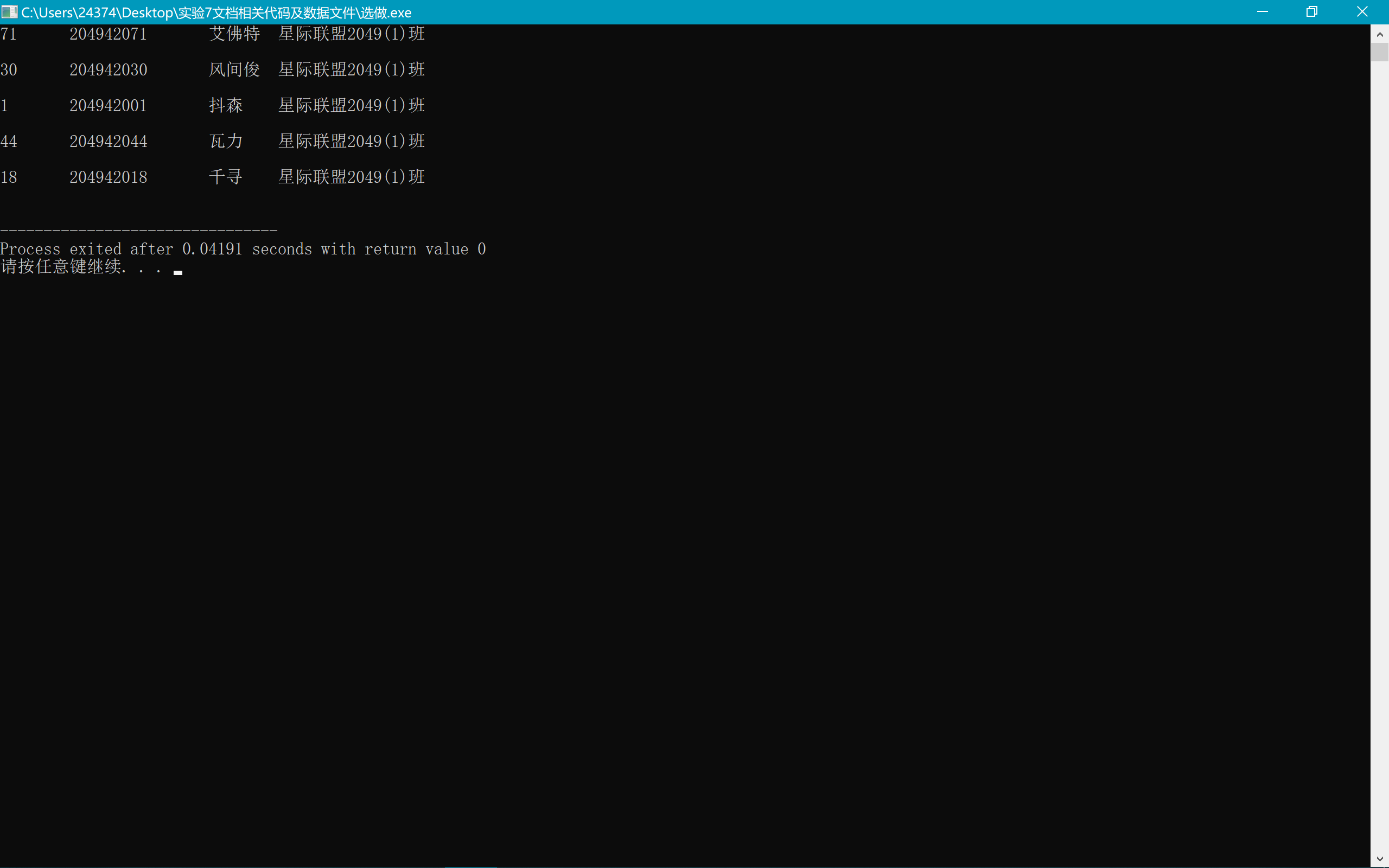Click the Process exited message line
1389x868 pixels.
pos(243,249)
